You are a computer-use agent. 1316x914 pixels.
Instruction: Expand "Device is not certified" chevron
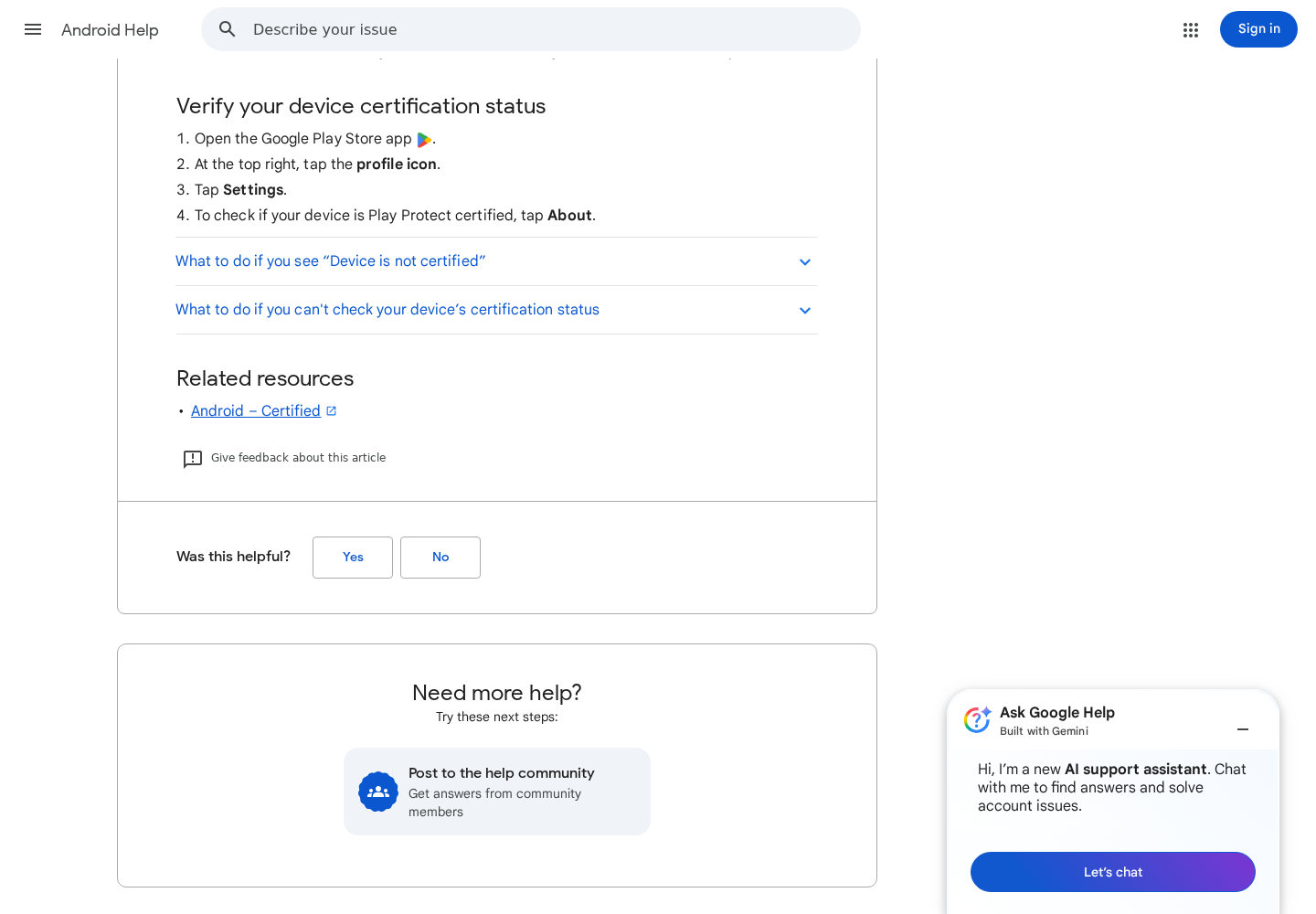click(805, 262)
